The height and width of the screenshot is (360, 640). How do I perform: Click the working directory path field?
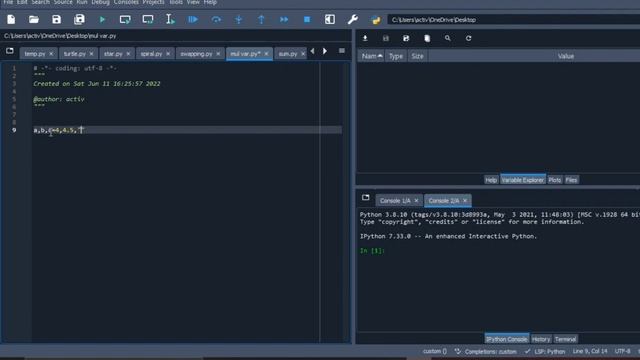pos(513,20)
